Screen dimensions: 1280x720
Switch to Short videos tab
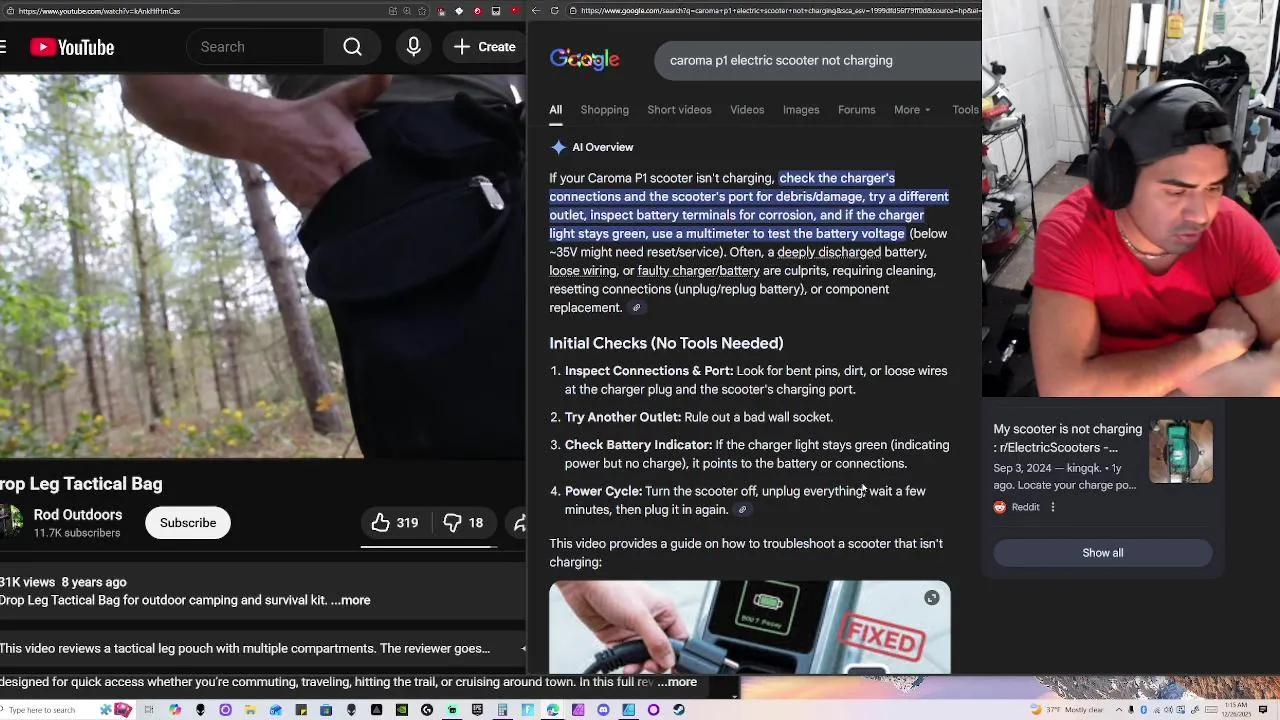679,110
